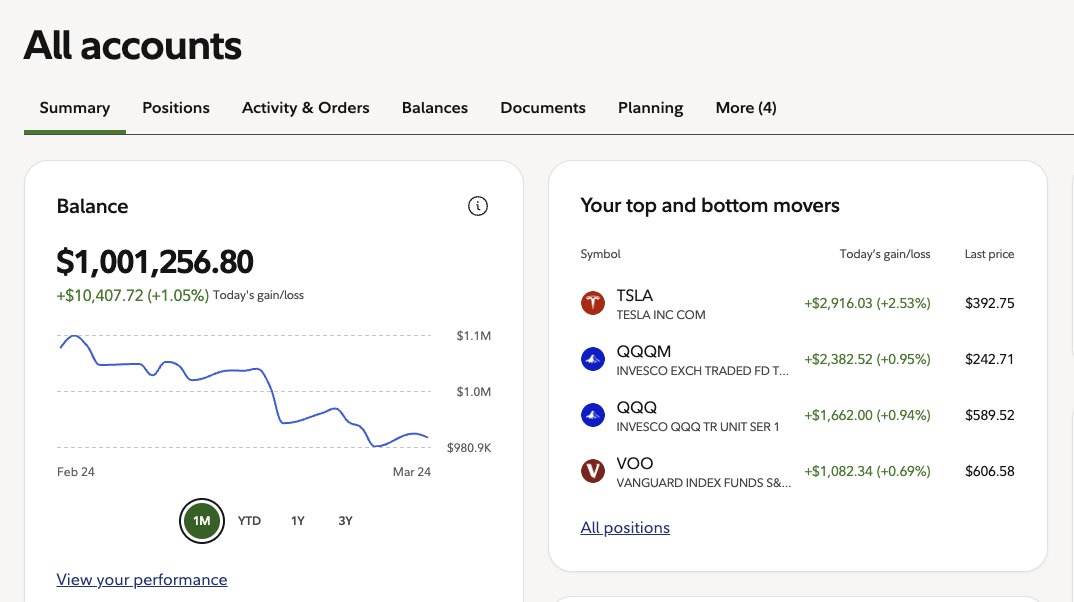Open the Activity & Orders tab
Image resolution: width=1074 pixels, height=602 pixels.
pos(305,108)
